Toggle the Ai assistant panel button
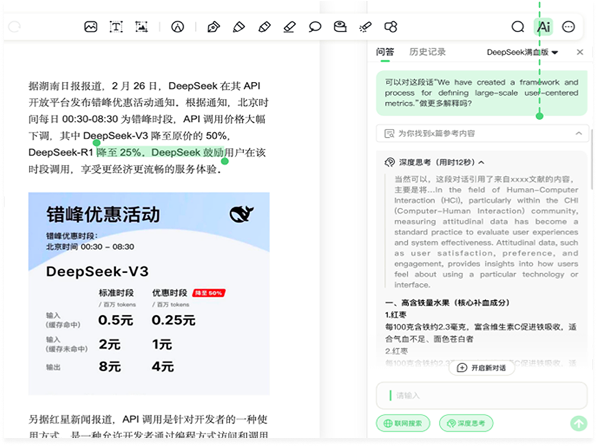Screen dimensions: 597x446 pos(543,27)
